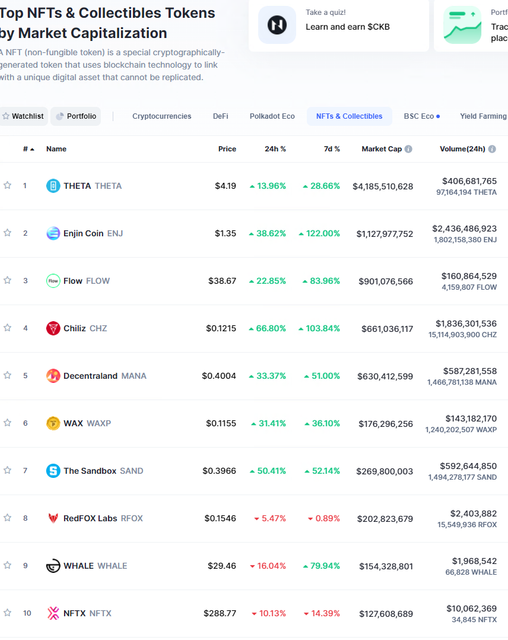Click RedFOX 24h change 5.47%

pos(270,518)
